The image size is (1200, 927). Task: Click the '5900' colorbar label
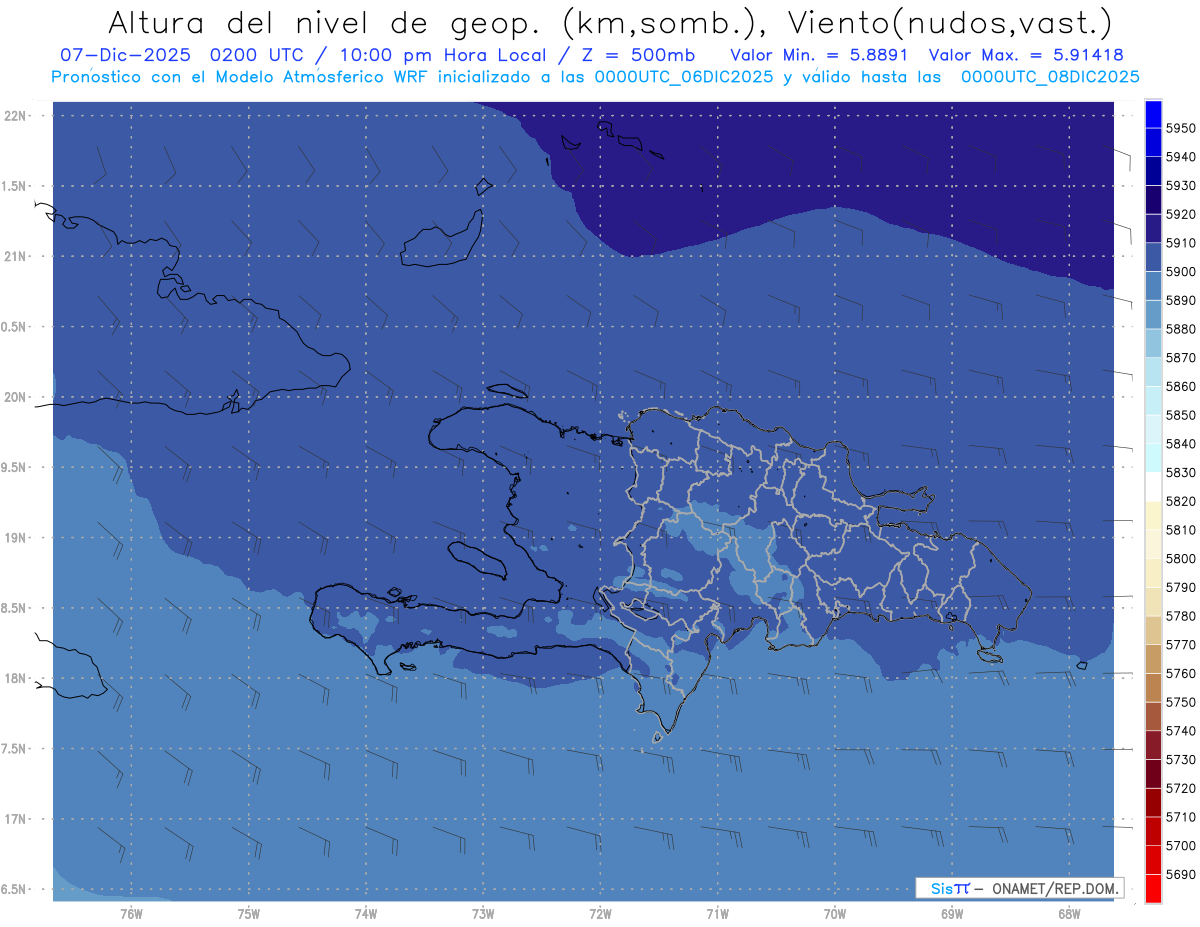coord(1181,271)
